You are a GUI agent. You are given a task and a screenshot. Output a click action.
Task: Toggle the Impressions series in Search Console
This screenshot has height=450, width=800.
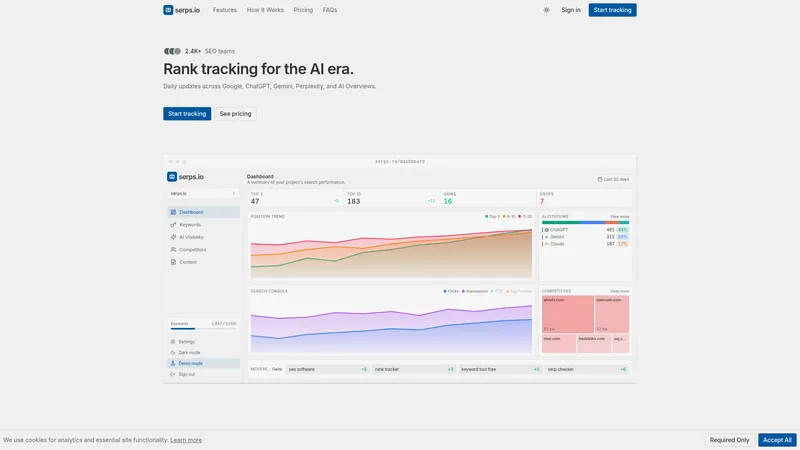(474, 291)
